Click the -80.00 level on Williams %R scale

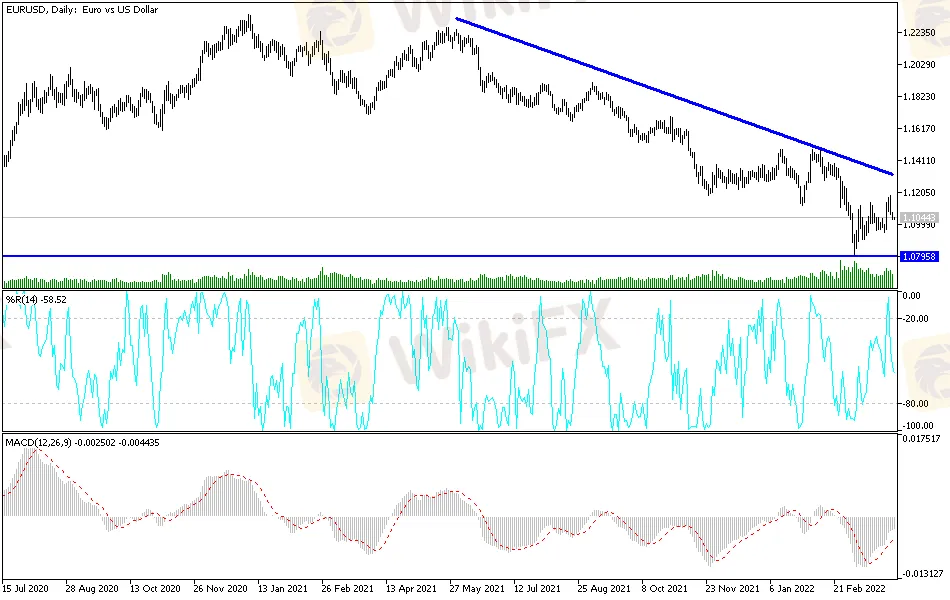pyautogui.click(x=915, y=404)
